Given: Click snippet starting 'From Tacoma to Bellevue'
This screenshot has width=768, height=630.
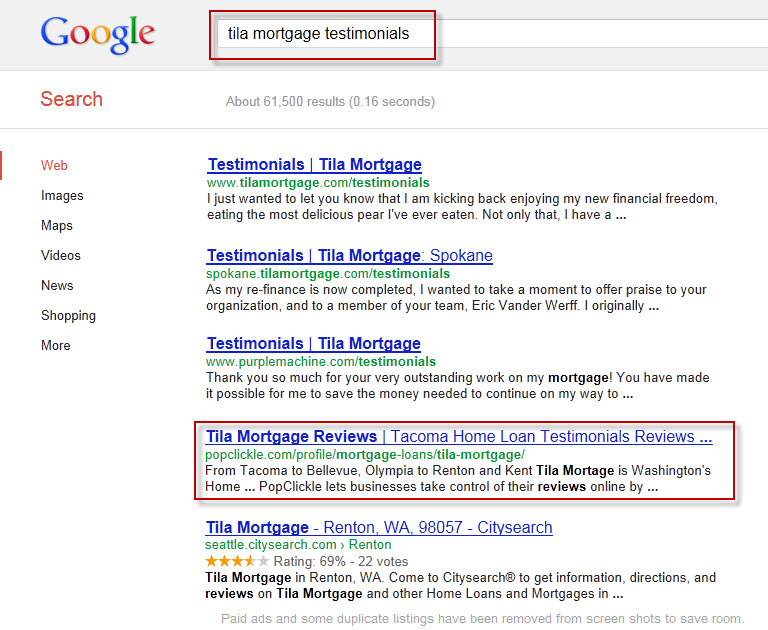Looking at the screenshot, I should point(458,479).
